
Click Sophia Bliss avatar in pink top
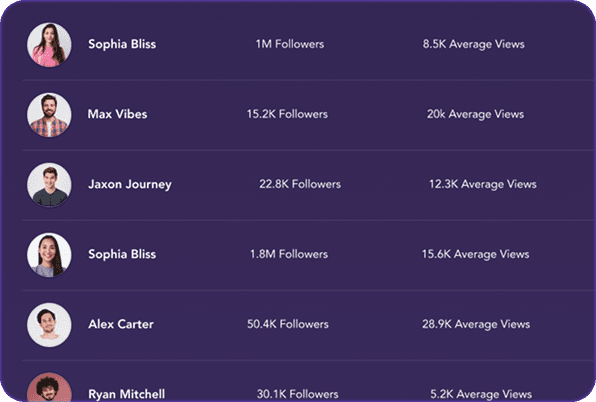pos(49,44)
